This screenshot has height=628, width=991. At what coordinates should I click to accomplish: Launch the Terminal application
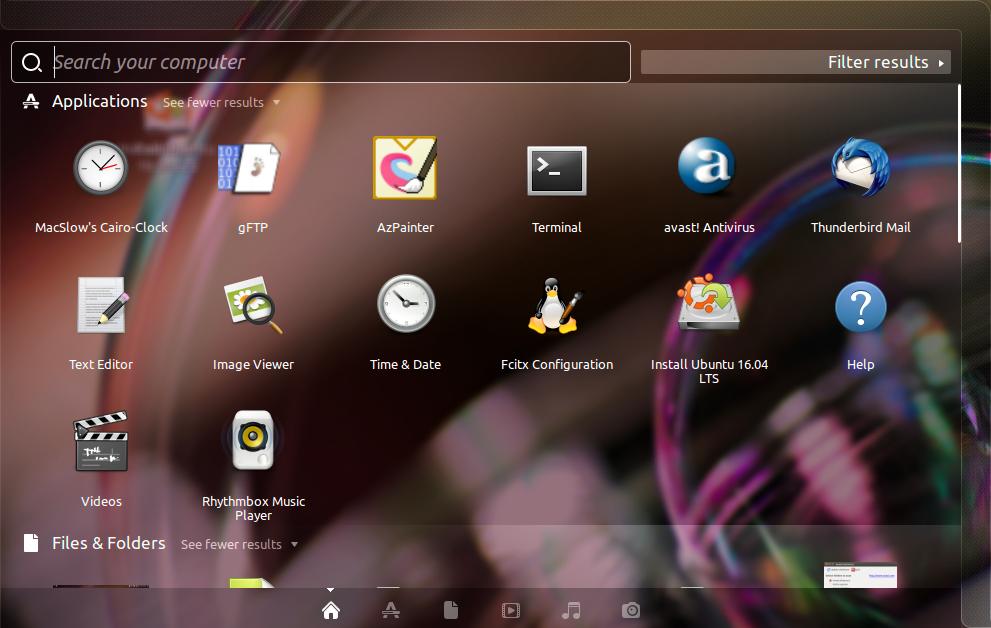(557, 171)
